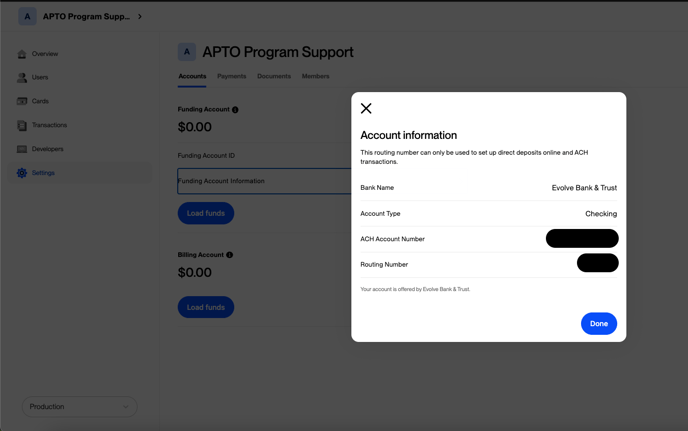Click the Evolve Bank & Trust bank name value
Viewport: 688px width, 431px height.
coord(584,188)
